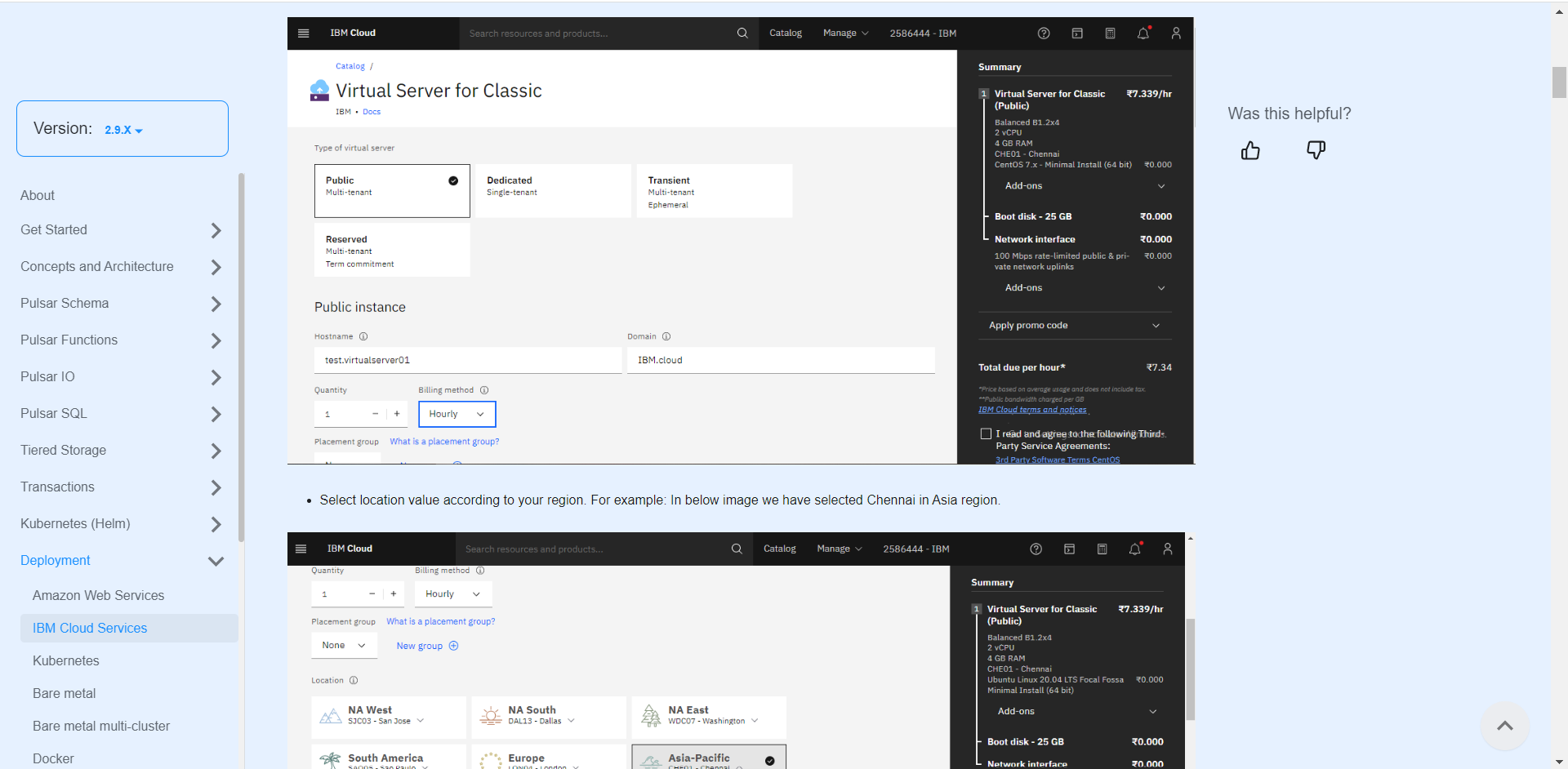
Task: Increase quantity with plus in upper screenshot
Action: pyautogui.click(x=397, y=414)
